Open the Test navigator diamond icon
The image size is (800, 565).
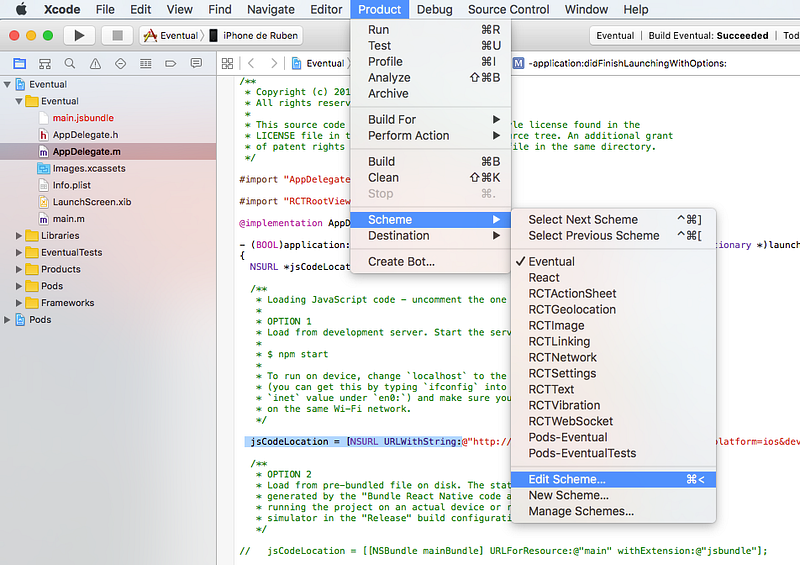click(x=120, y=63)
